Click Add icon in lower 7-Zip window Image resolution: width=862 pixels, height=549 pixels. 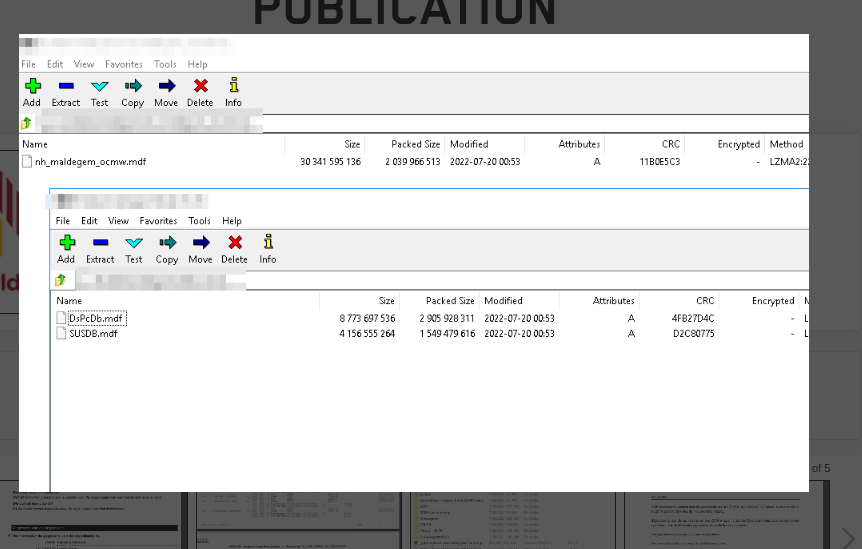(x=67, y=242)
